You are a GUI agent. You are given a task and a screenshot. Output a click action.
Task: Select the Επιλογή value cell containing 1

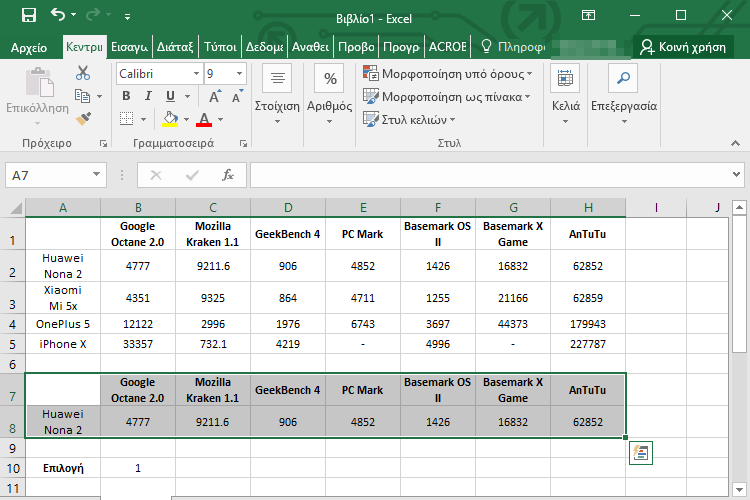[138, 468]
